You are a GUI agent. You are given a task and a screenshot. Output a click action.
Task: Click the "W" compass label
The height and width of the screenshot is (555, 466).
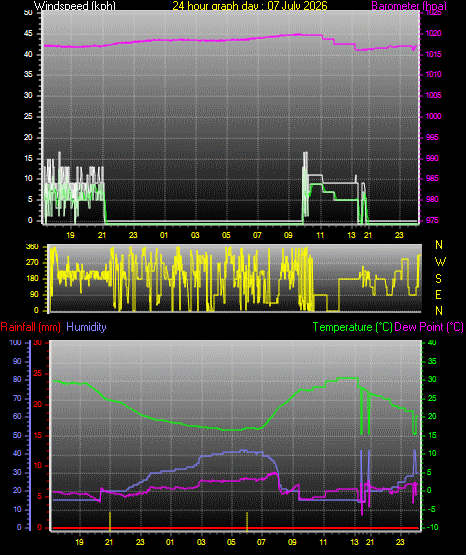pos(440,262)
